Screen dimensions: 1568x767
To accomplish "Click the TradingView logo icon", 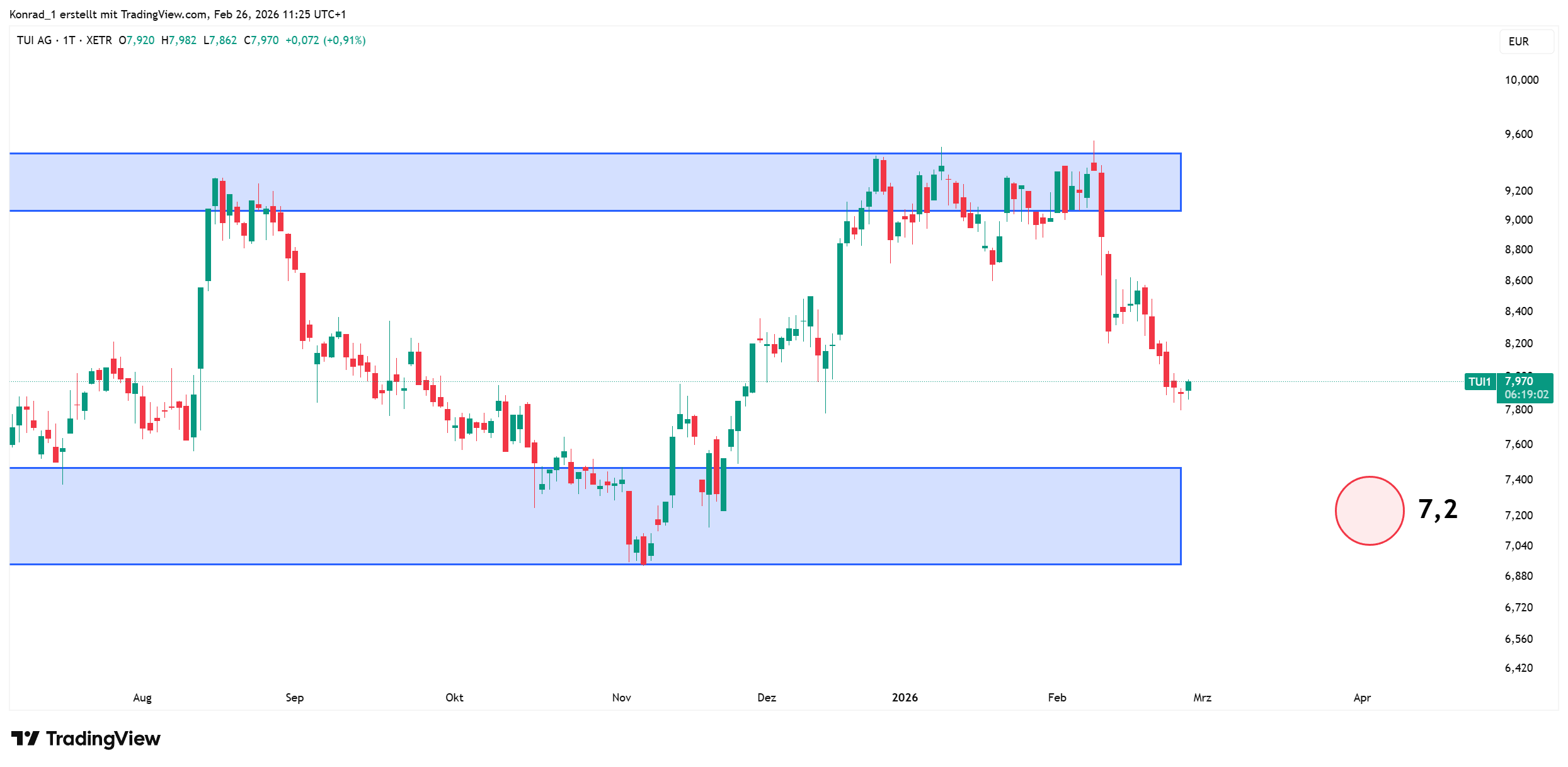I will click(25, 738).
